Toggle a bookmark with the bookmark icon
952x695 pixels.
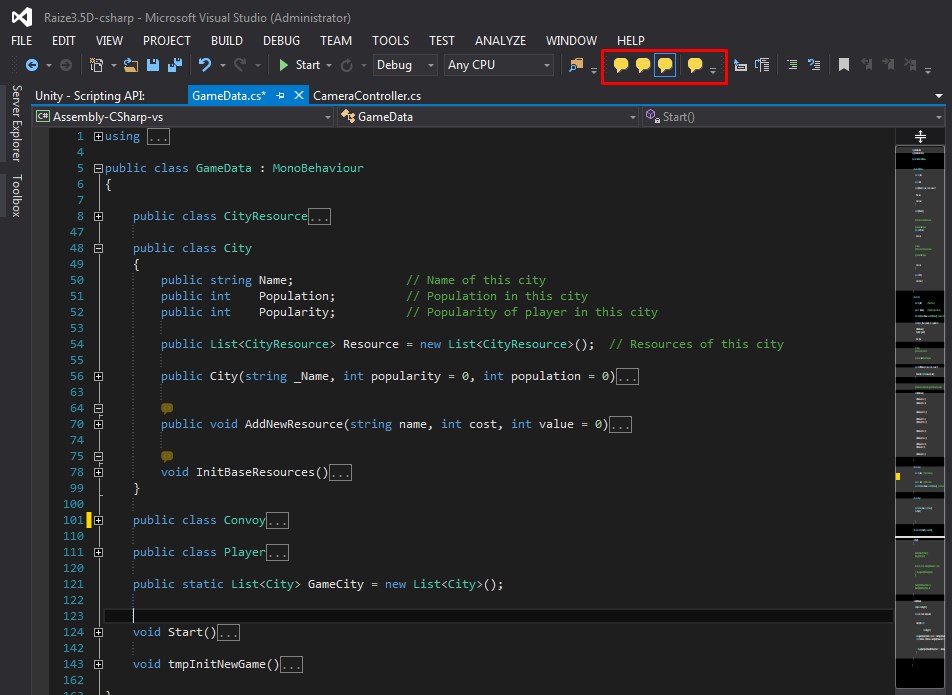coord(843,65)
